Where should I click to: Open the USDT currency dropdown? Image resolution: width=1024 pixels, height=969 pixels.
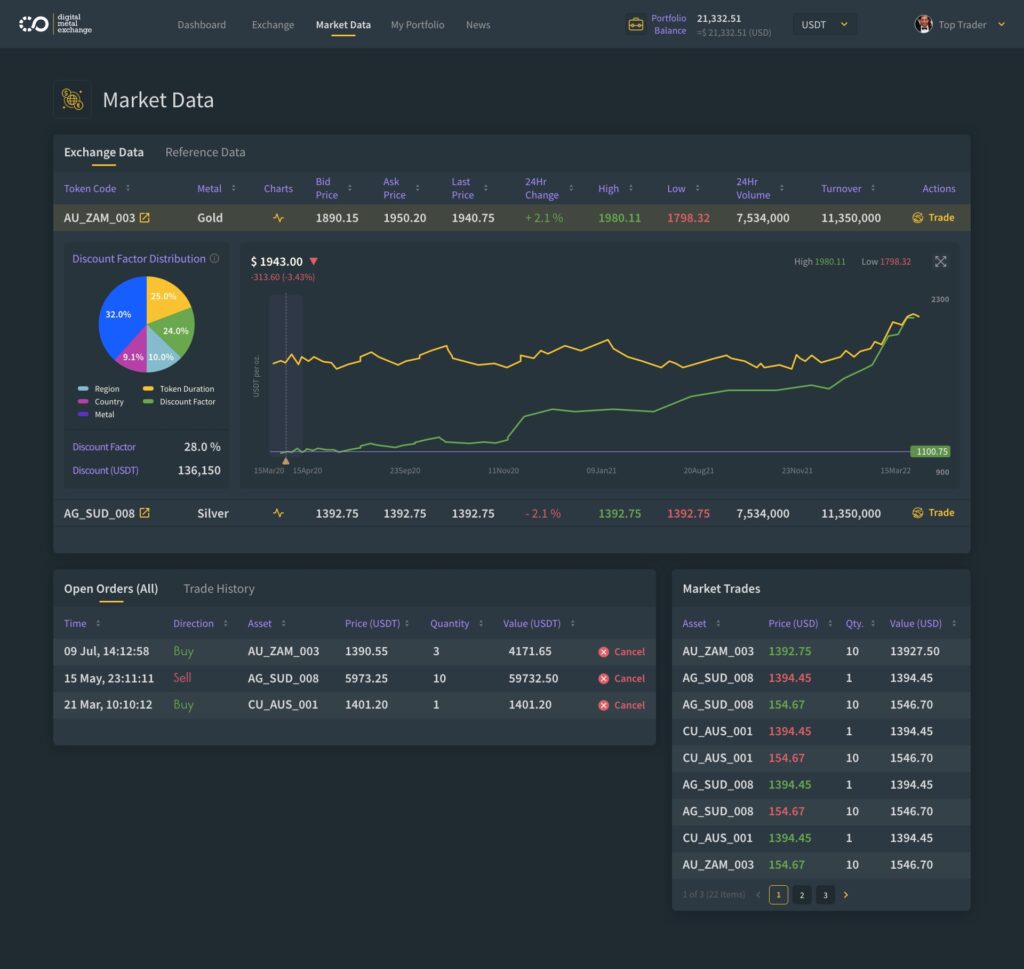click(824, 24)
